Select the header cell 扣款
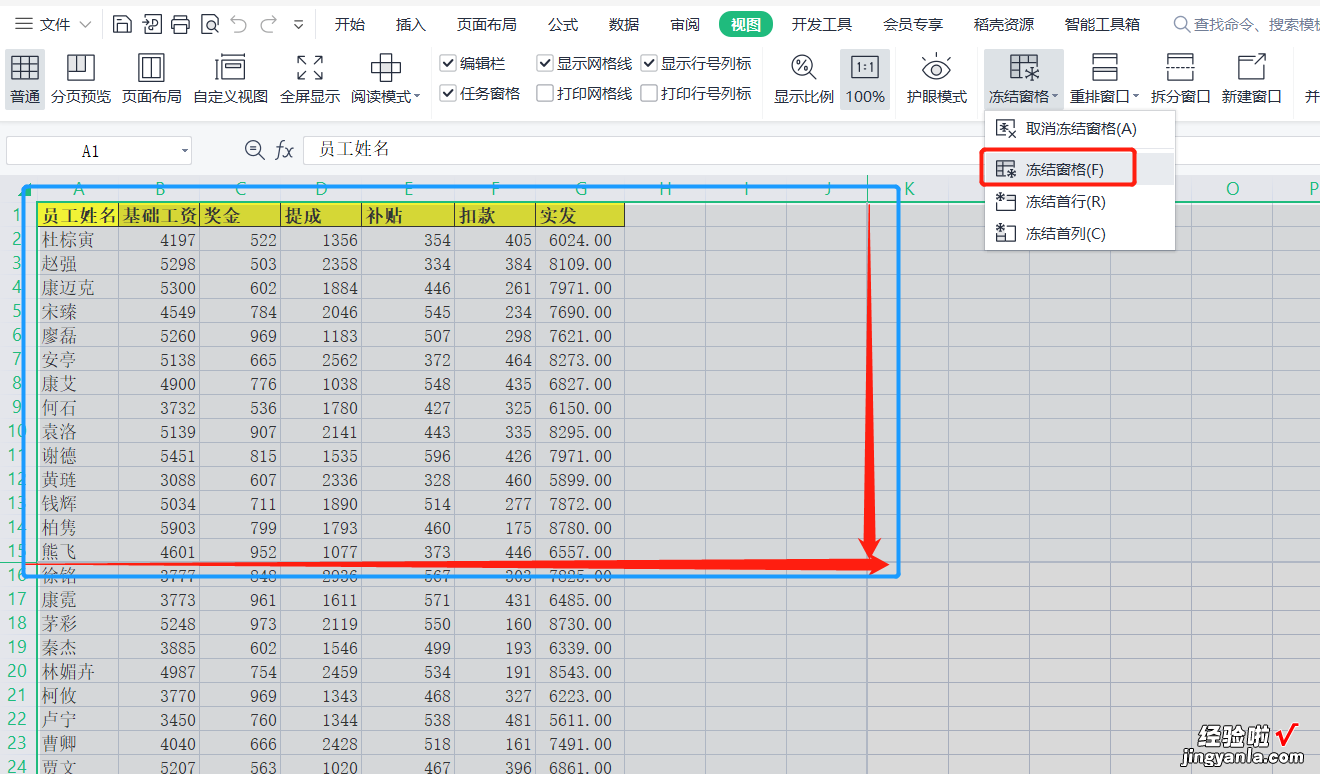This screenshot has width=1320, height=774. pyautogui.click(x=495, y=215)
